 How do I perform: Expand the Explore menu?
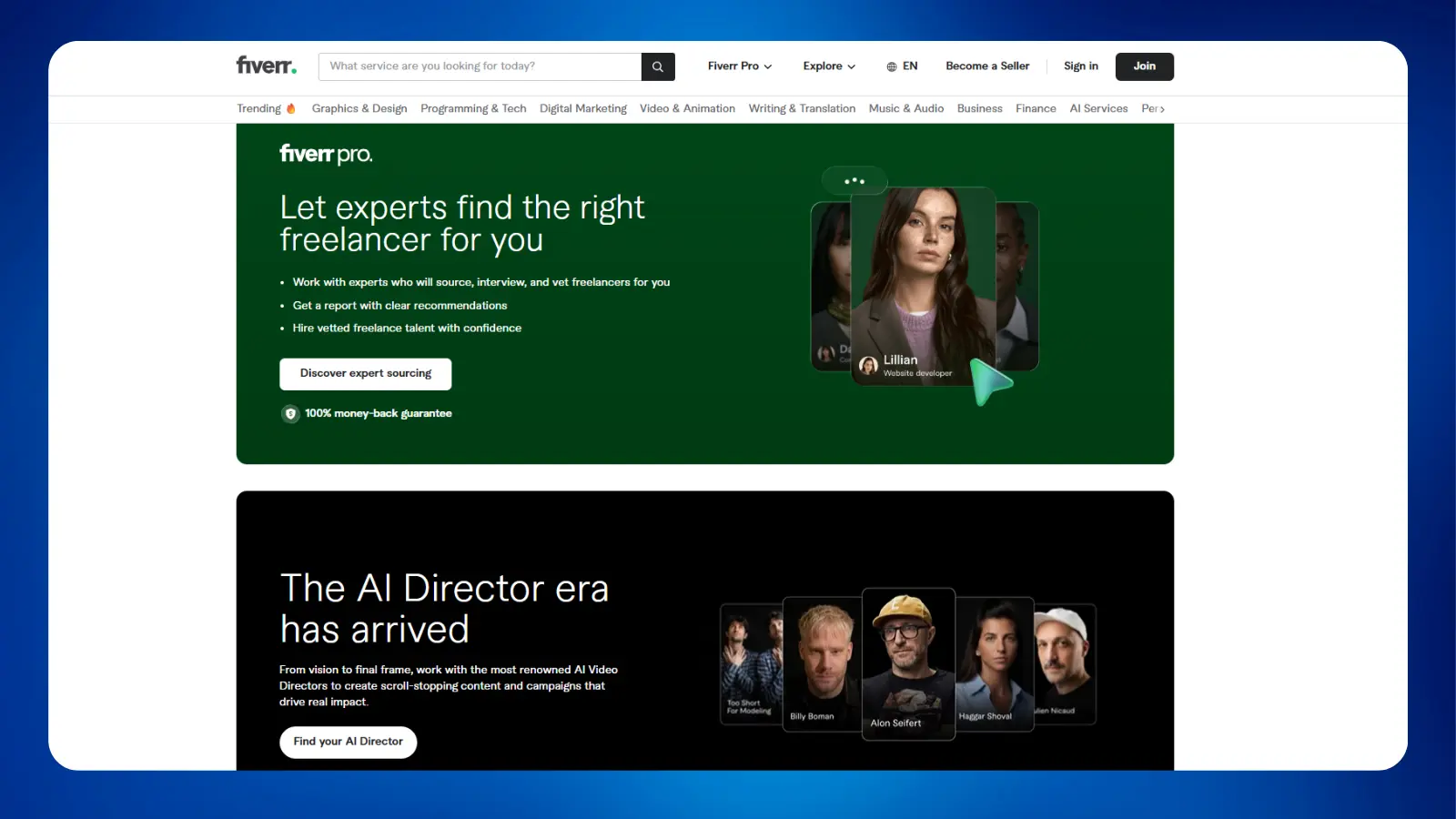pos(829,66)
